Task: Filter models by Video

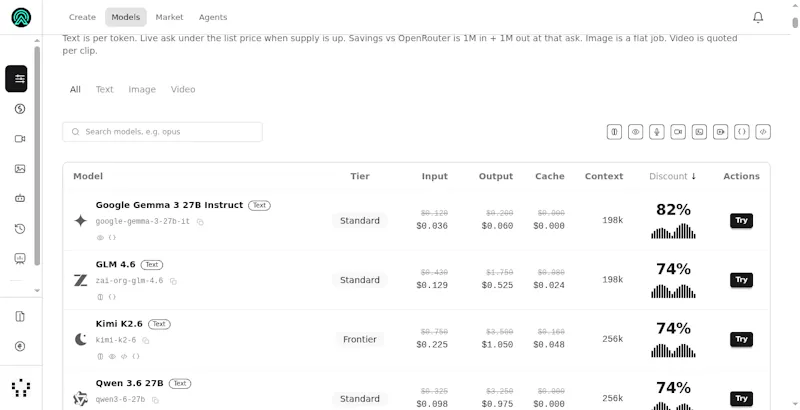Action: (183, 90)
